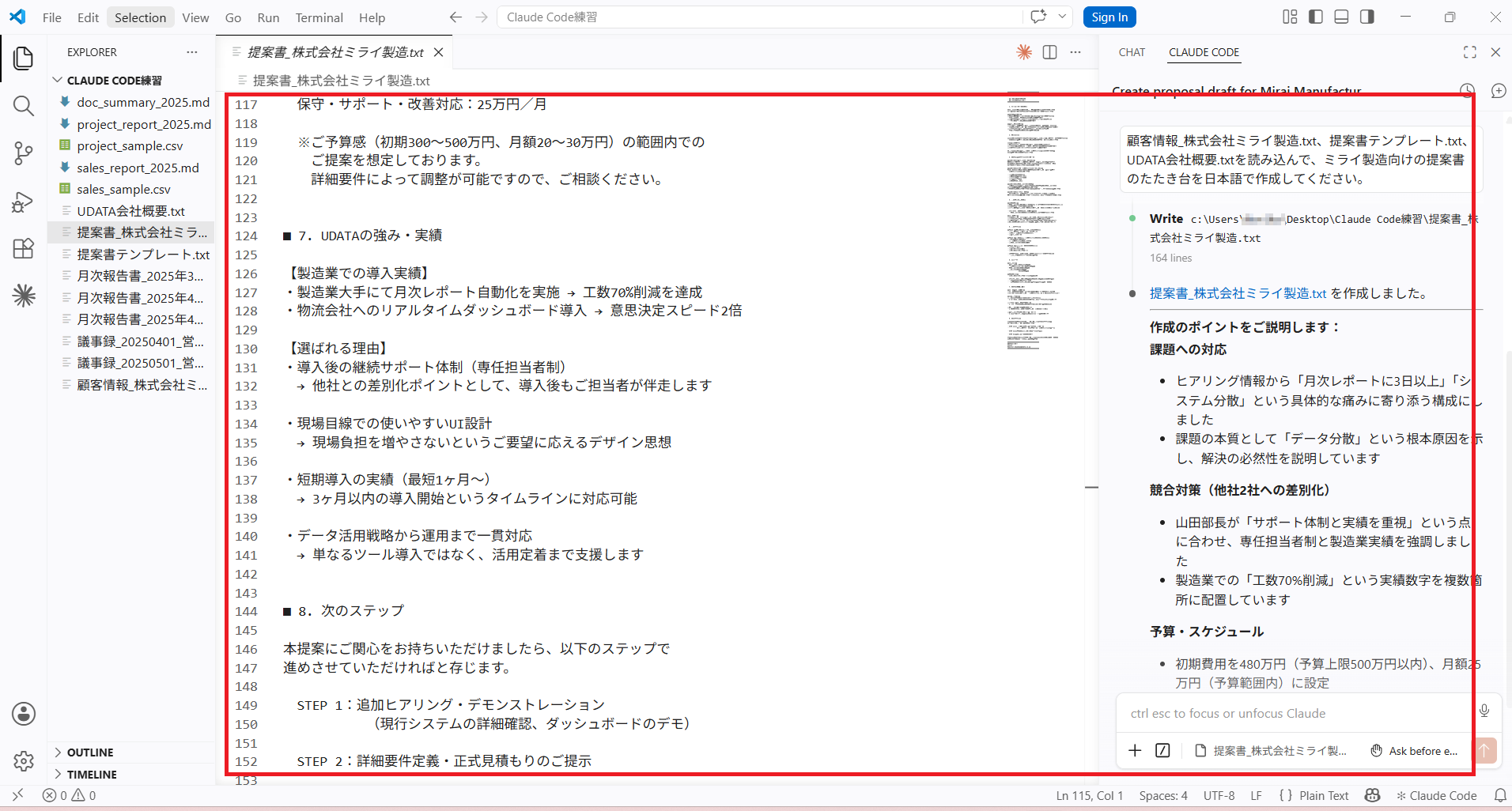Open the Source Control view

pos(24,153)
